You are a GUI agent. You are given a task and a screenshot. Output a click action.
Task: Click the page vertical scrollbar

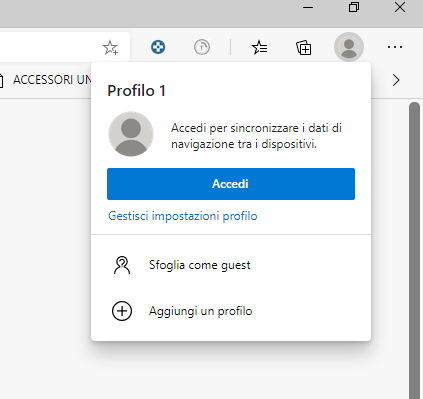tap(414, 250)
